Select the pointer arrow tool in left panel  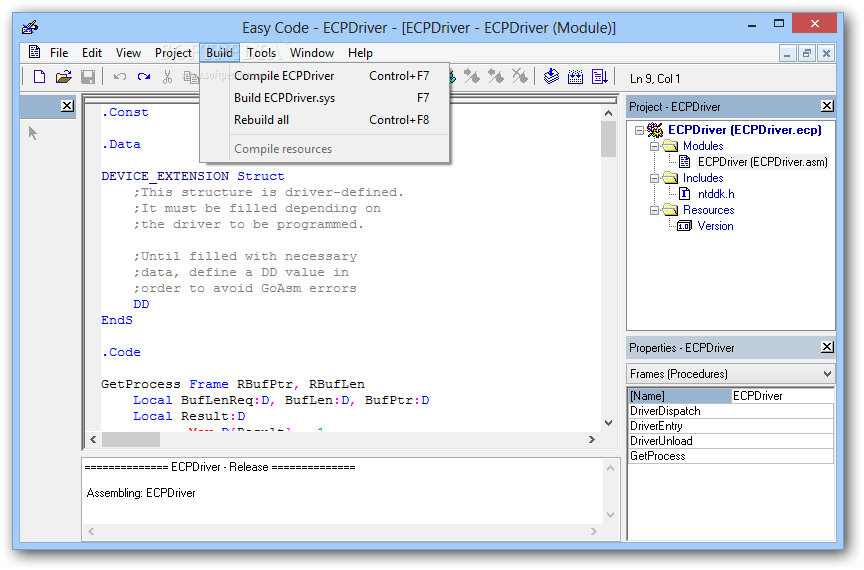click(33, 133)
